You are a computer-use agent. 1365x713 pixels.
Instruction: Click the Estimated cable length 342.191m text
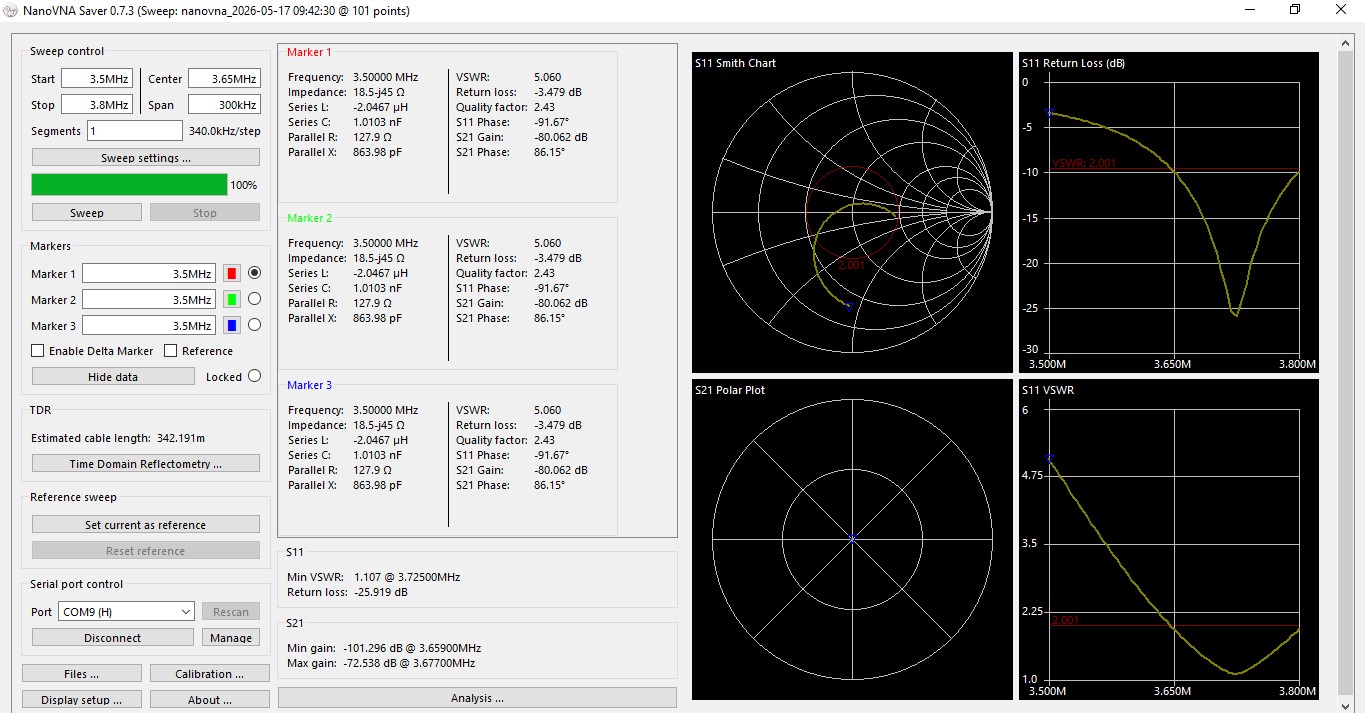pyautogui.click(x=117, y=438)
